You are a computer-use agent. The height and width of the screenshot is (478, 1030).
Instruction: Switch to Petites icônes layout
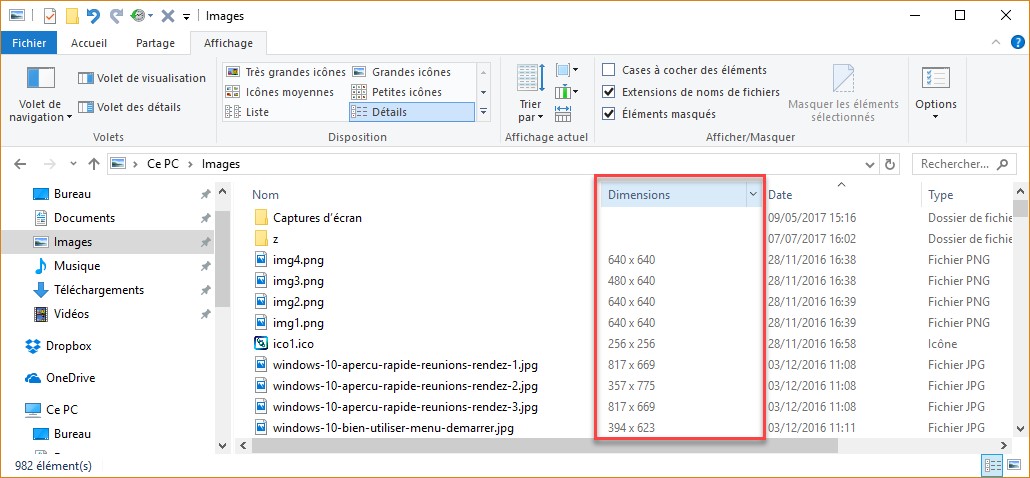[x=405, y=92]
